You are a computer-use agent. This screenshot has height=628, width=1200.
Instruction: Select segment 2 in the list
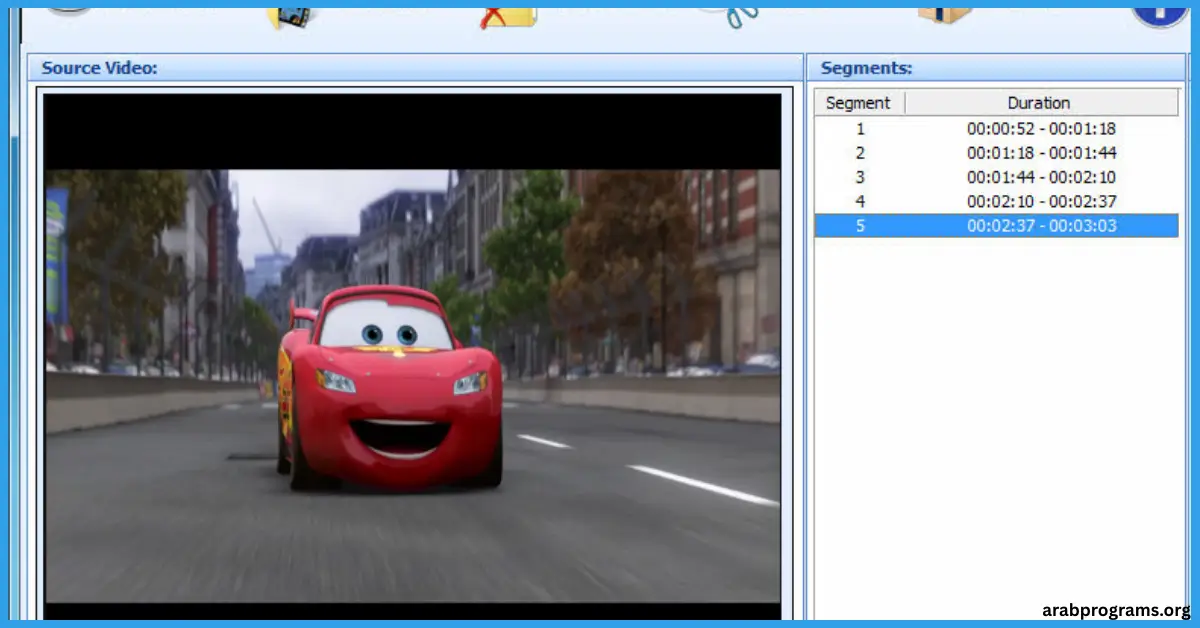click(x=997, y=153)
